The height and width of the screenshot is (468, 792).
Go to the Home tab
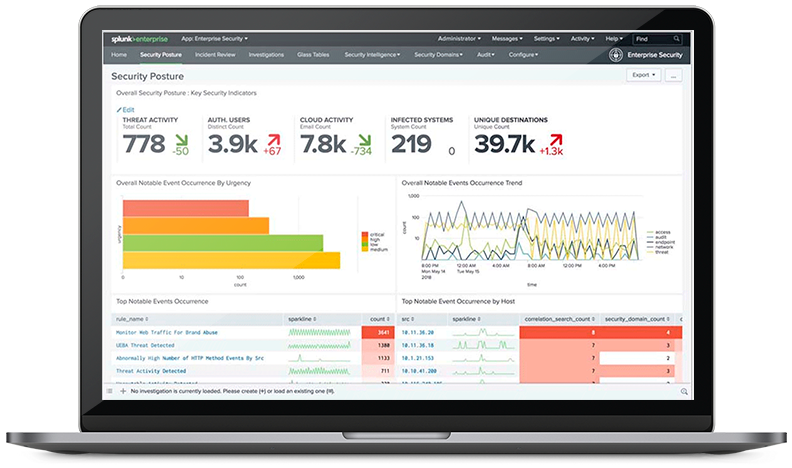pos(119,55)
